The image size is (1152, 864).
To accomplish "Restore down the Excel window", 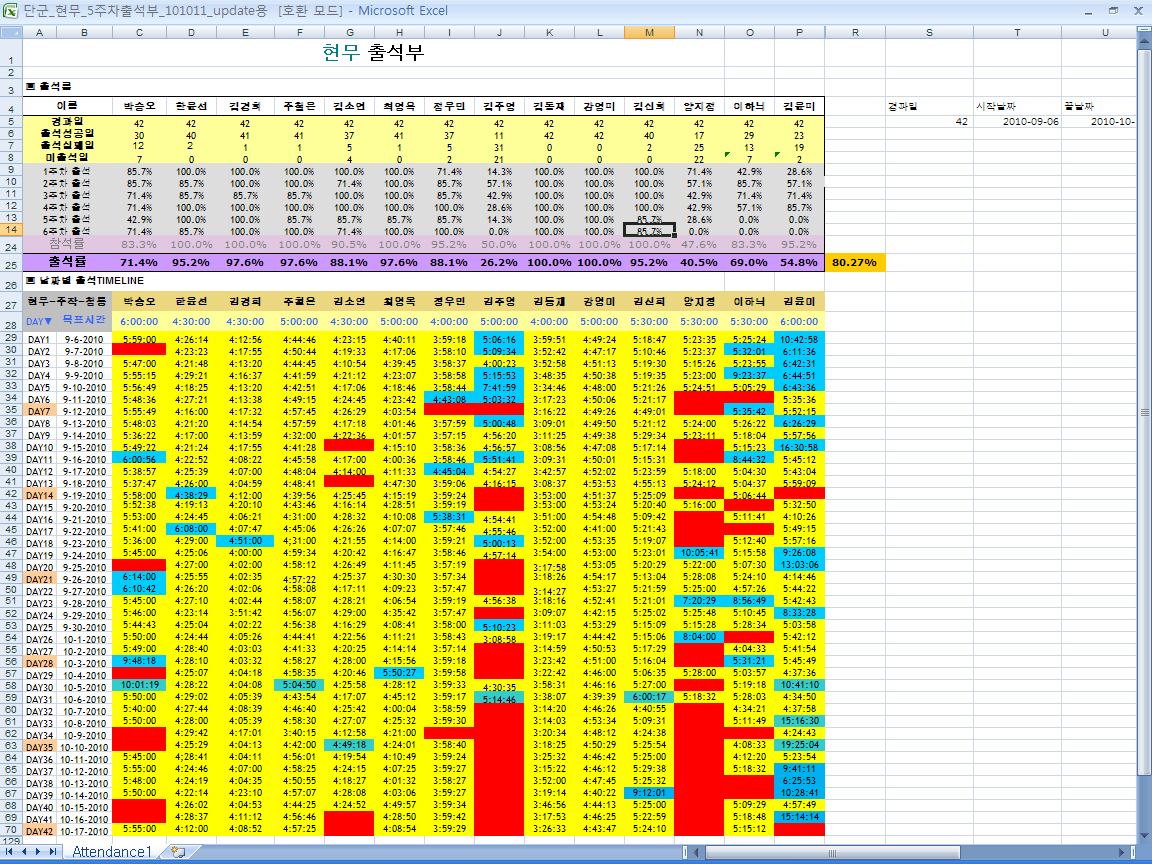I will (x=1114, y=10).
